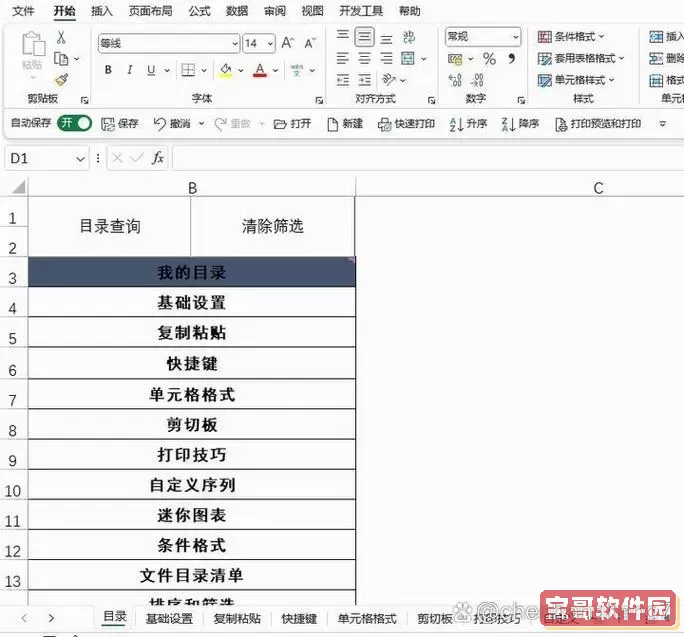Screen dimensions: 684x637
Task: Decrease indent
Action: click(343, 80)
